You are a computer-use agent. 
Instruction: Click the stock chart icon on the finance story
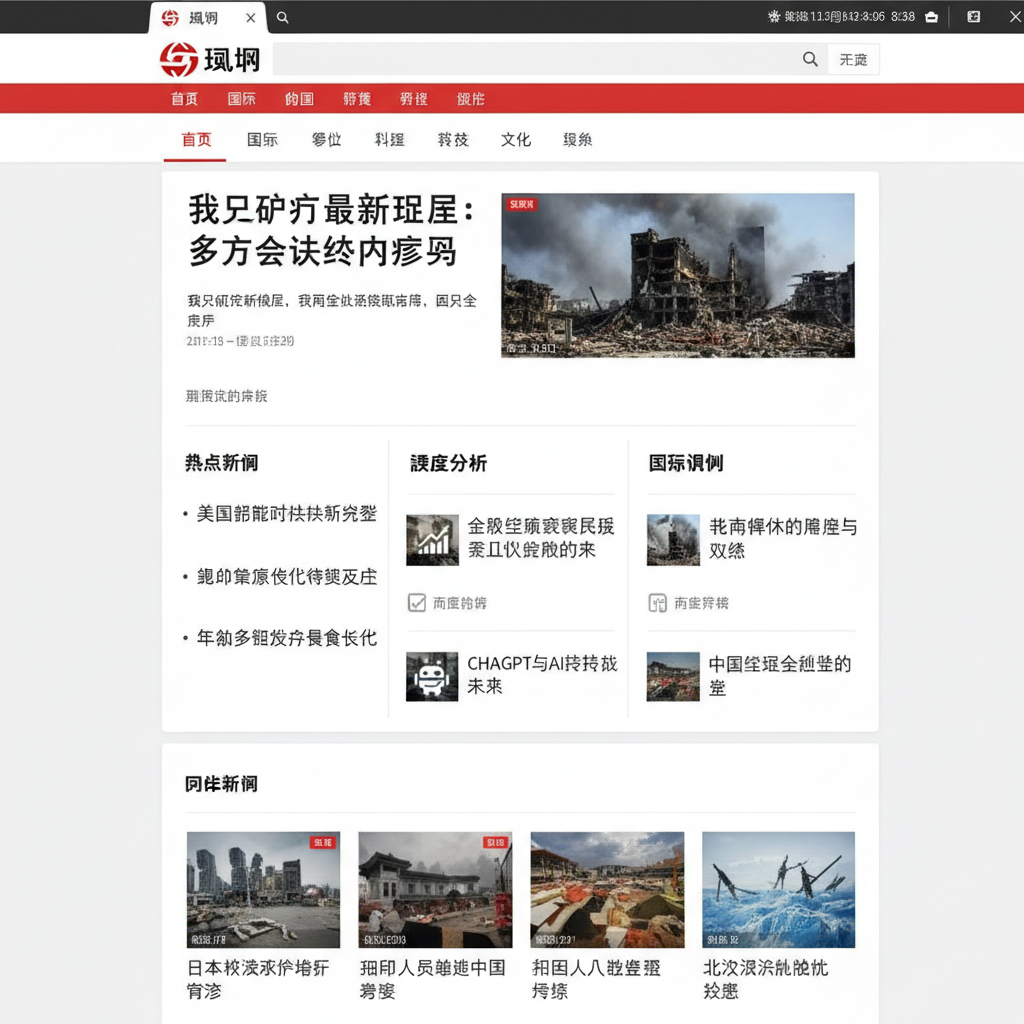tap(431, 540)
